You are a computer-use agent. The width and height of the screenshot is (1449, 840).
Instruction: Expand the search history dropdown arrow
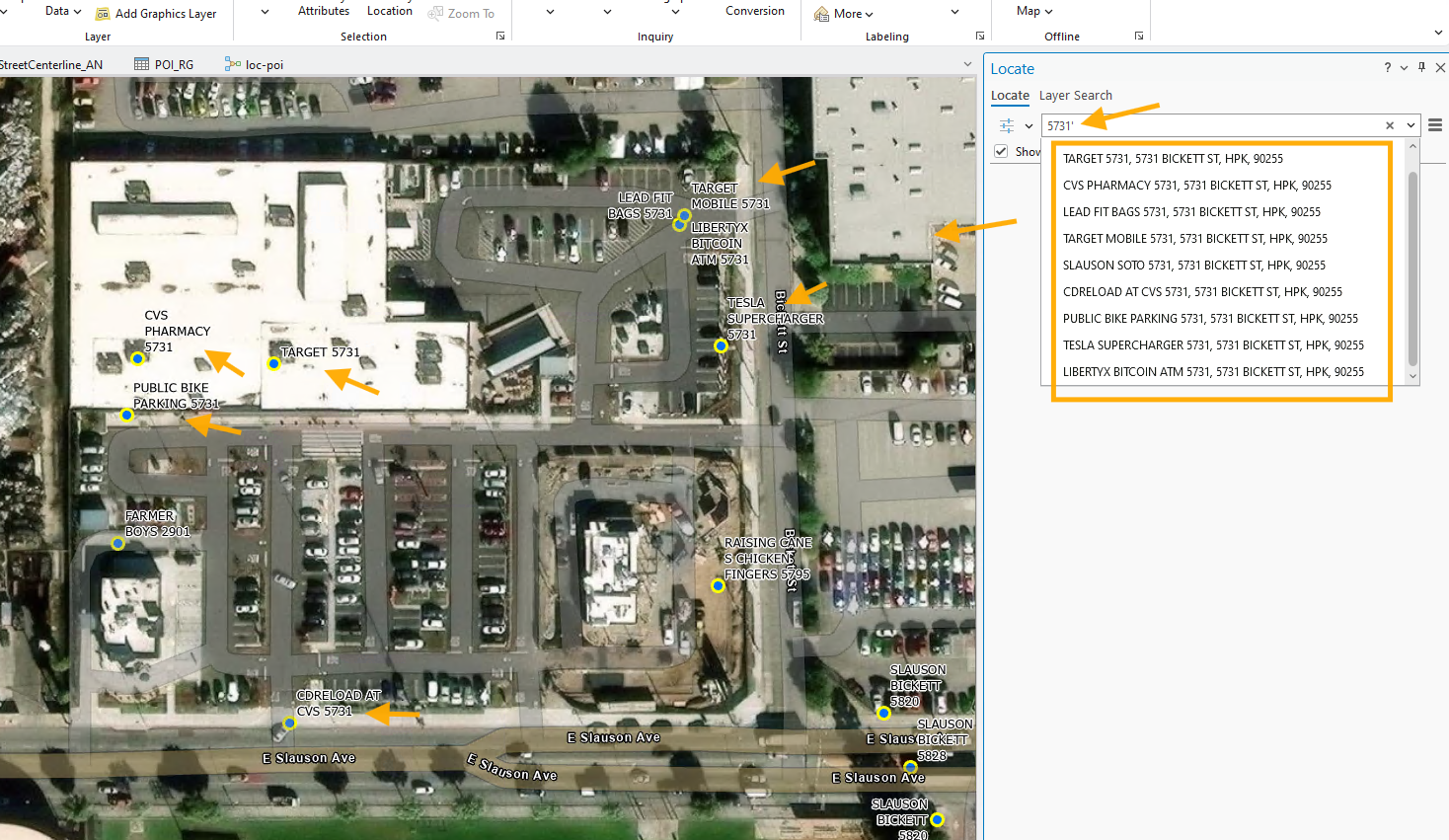(x=1411, y=125)
